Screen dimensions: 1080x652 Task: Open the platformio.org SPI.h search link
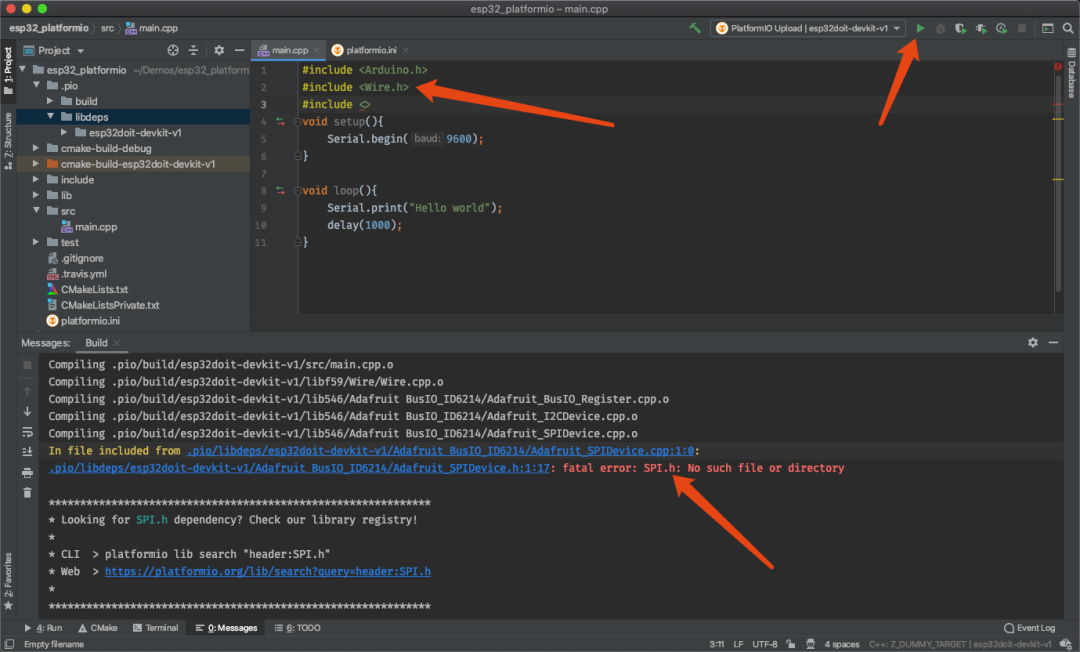pos(267,571)
